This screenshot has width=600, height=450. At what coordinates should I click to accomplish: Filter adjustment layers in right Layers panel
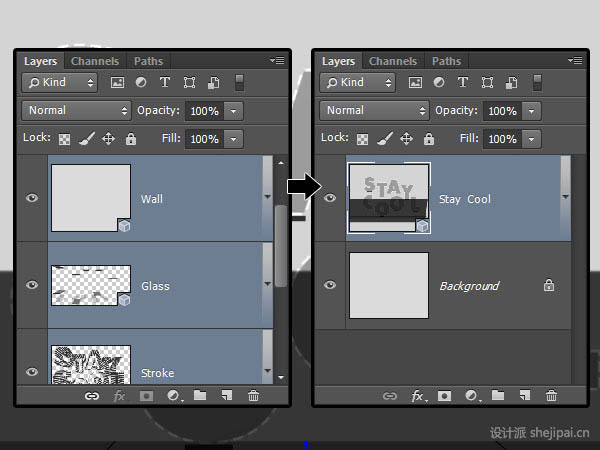(x=439, y=82)
